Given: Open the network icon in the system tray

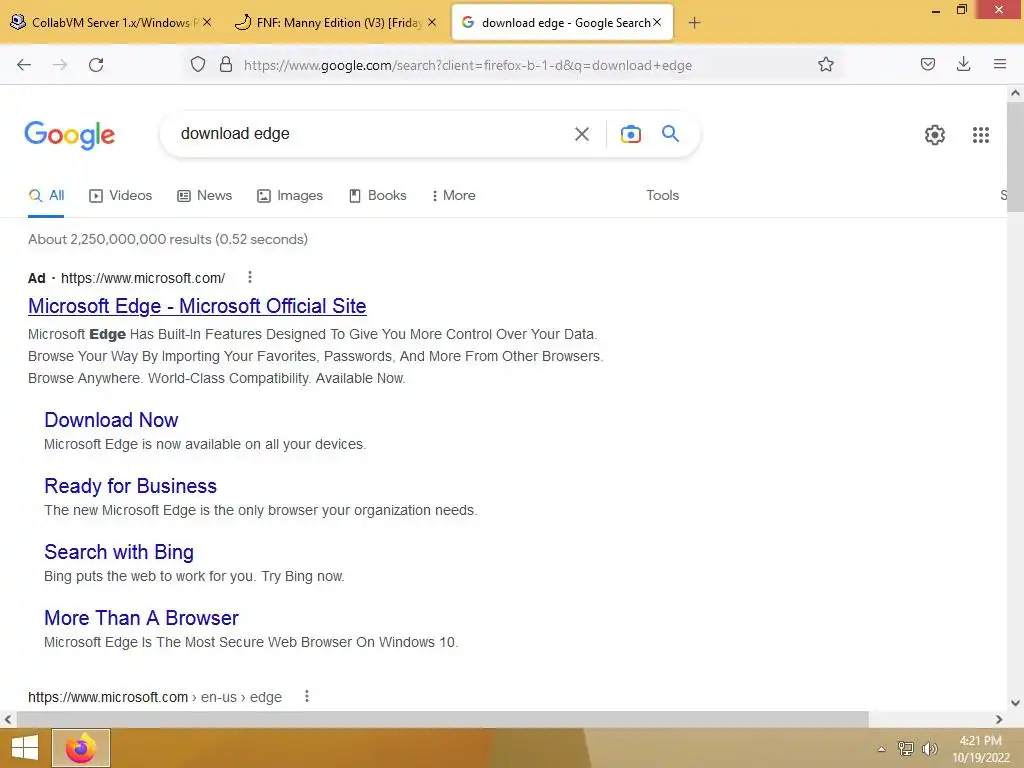Looking at the screenshot, I should (906, 748).
